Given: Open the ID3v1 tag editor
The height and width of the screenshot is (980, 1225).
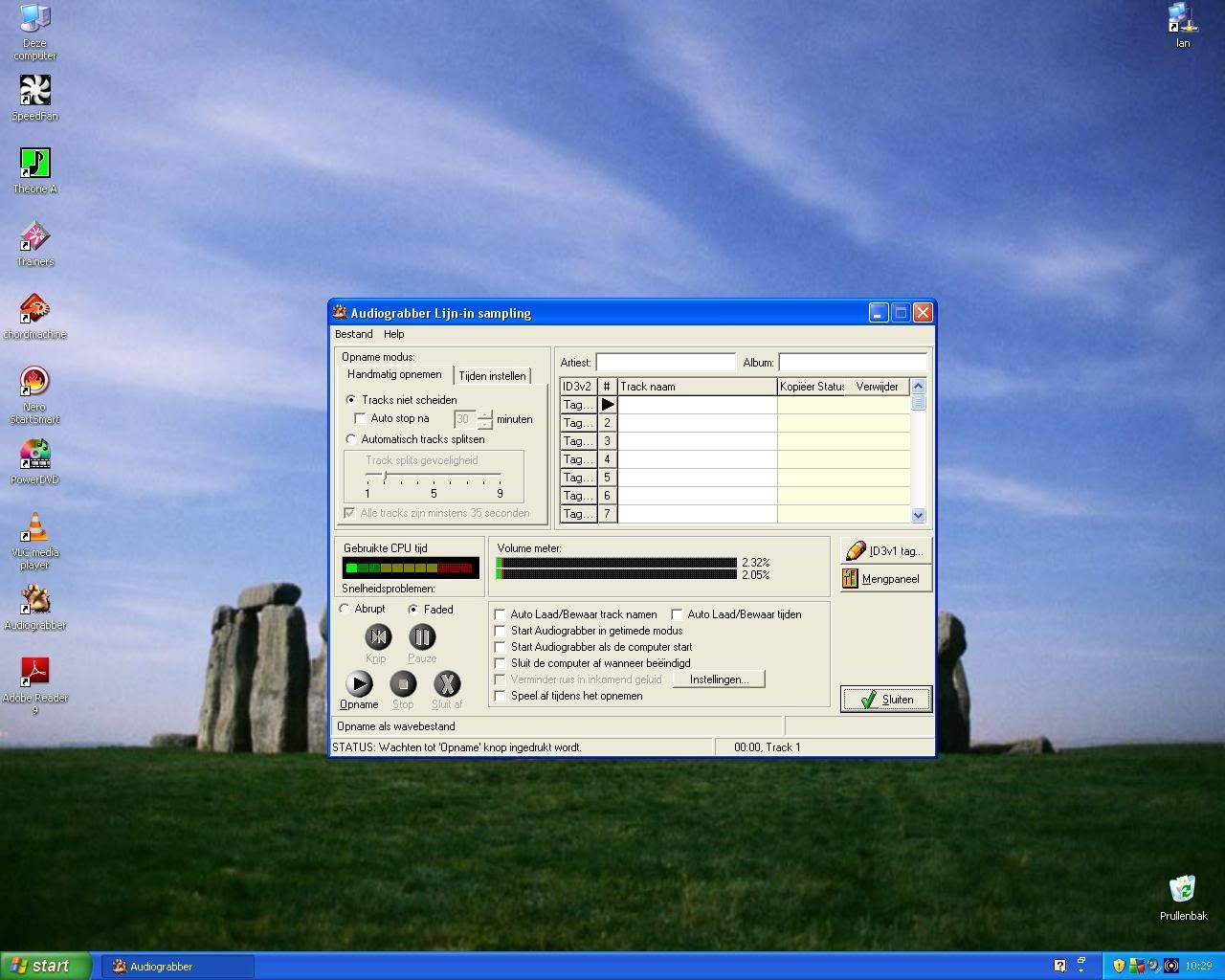Looking at the screenshot, I should [x=885, y=551].
